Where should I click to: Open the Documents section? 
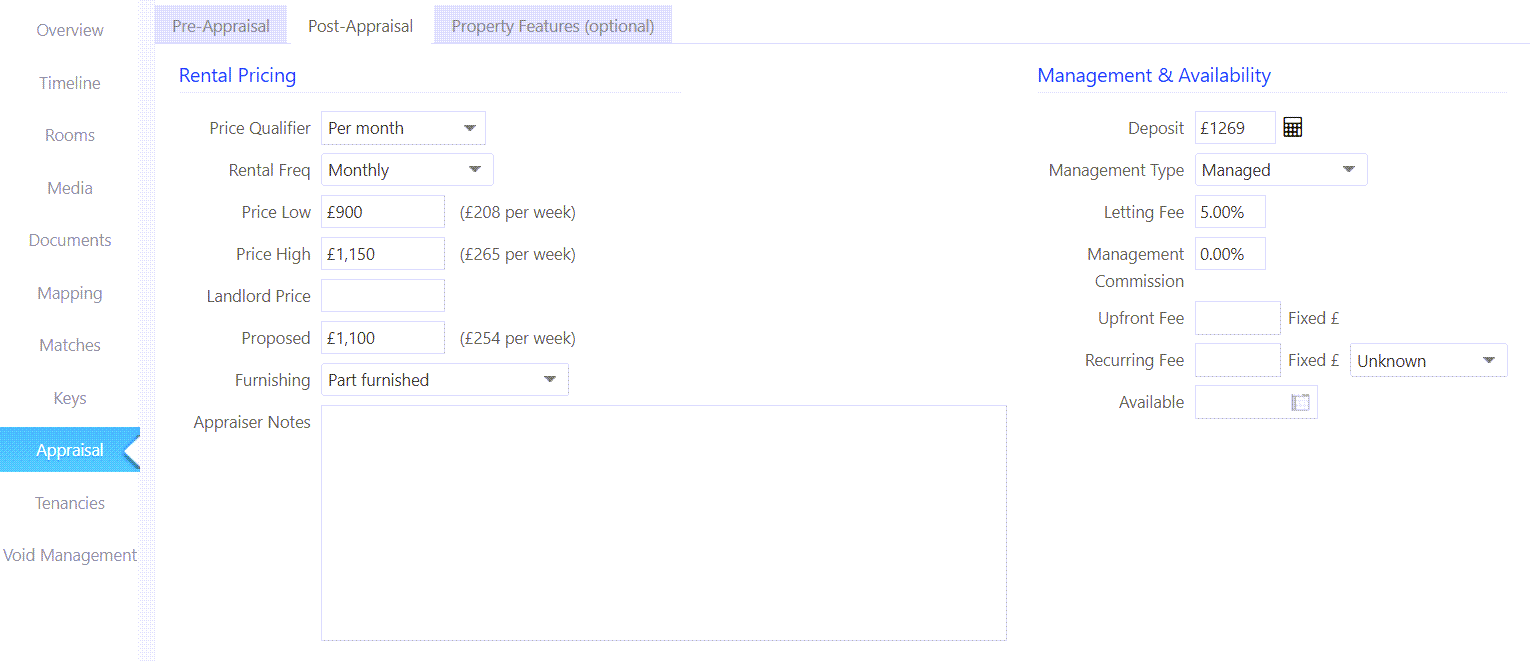[x=70, y=240]
